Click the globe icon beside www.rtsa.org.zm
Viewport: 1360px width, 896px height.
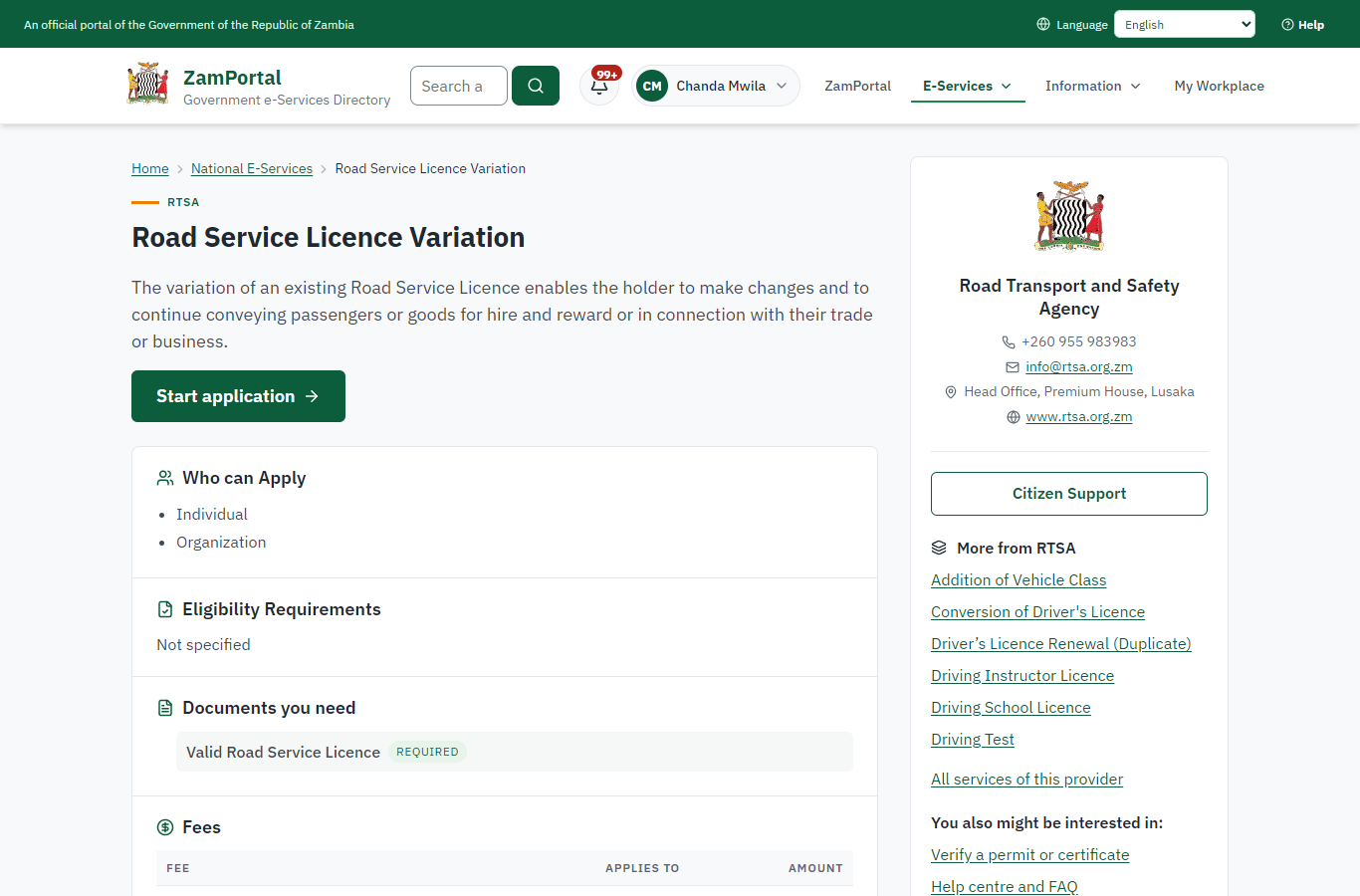pos(1014,417)
